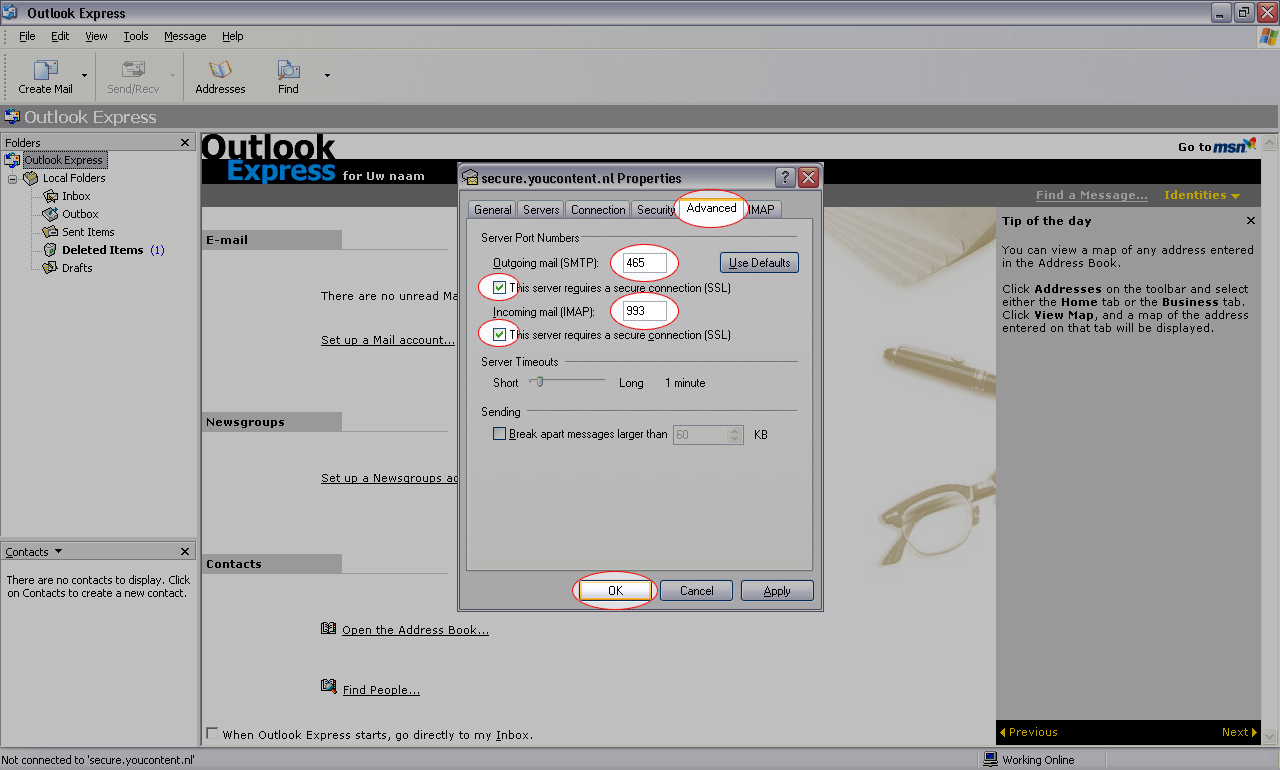Collapse the Local Folders tree node
Viewport: 1280px width, 770px height.
[x=13, y=178]
